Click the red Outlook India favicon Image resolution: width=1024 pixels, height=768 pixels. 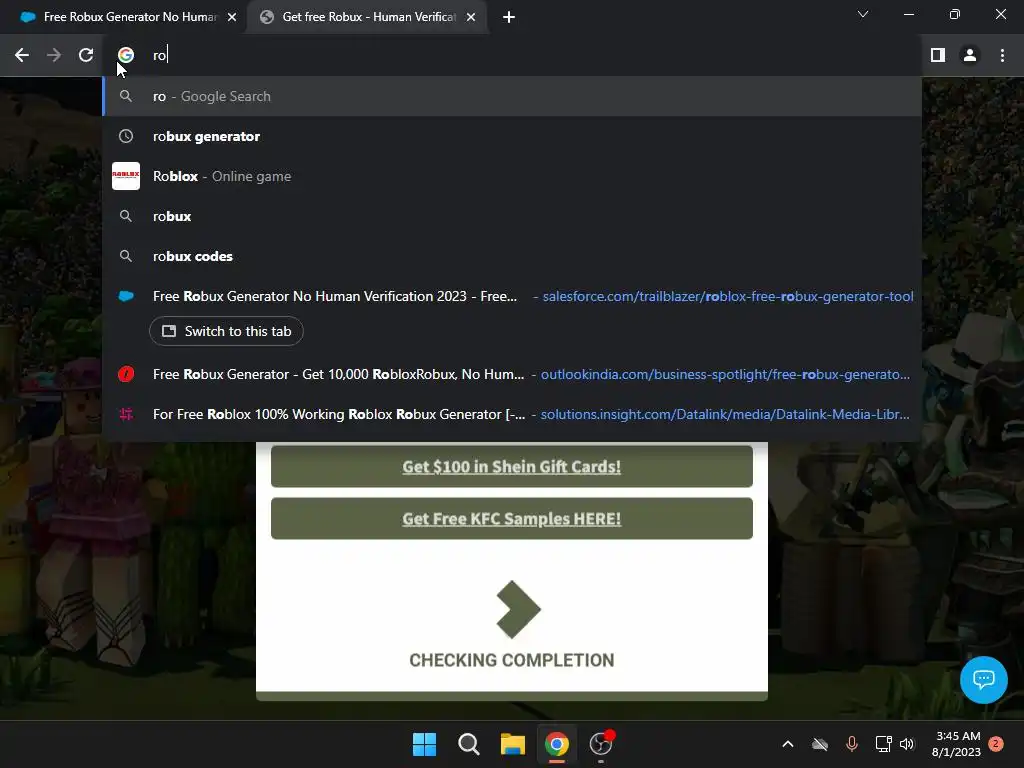pos(126,374)
